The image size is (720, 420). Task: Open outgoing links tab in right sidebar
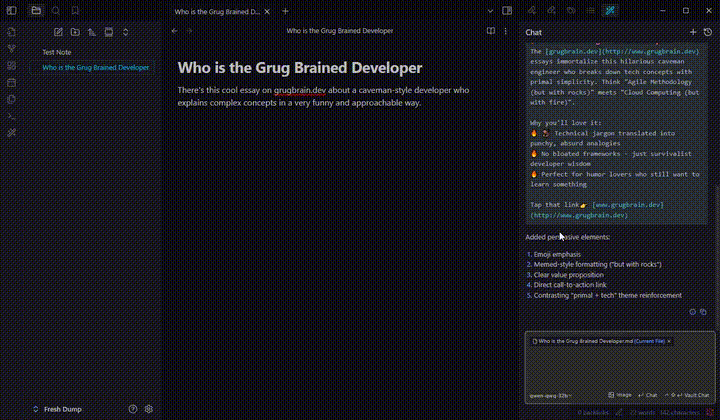[x=551, y=11]
